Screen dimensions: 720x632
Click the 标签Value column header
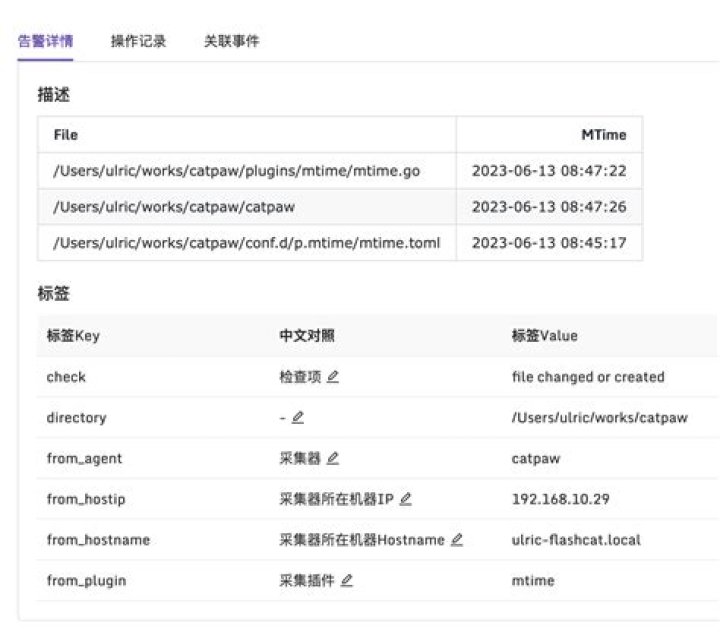pos(545,336)
